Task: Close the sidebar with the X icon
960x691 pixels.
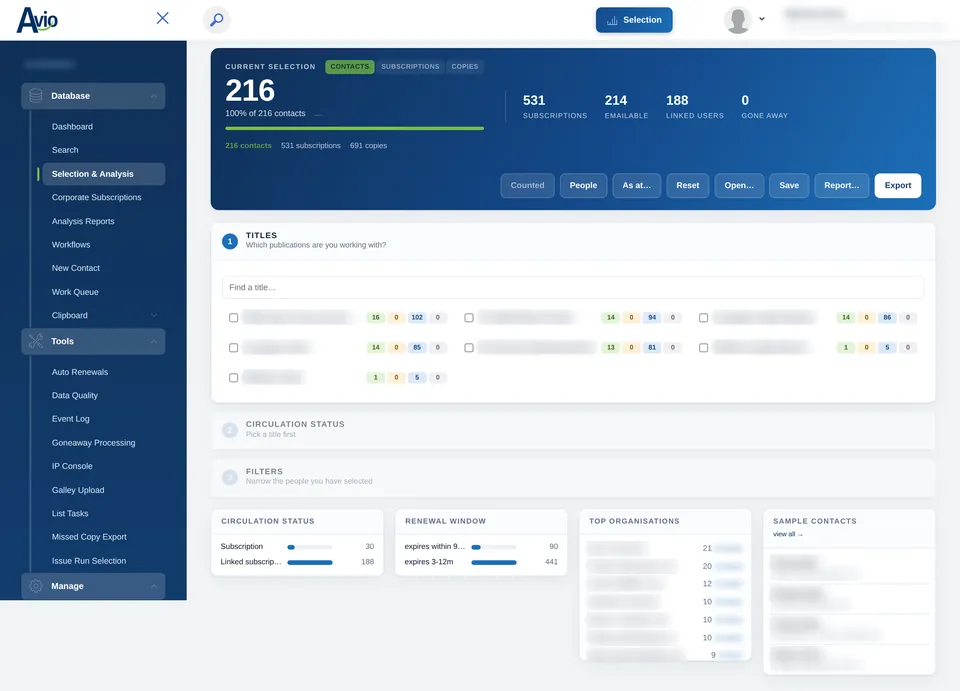Action: pyautogui.click(x=162, y=18)
